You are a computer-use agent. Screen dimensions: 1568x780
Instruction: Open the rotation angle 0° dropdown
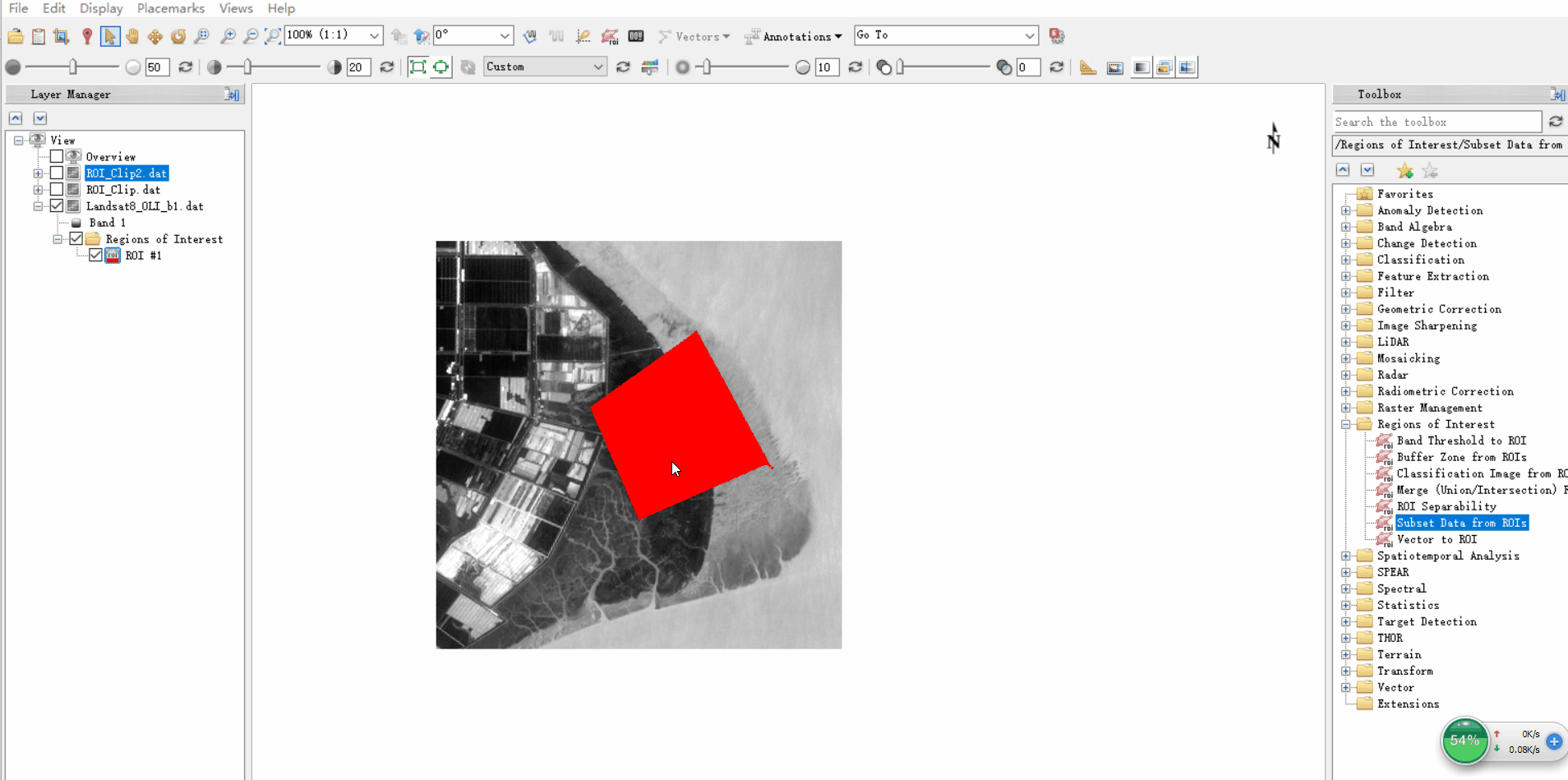coord(505,35)
